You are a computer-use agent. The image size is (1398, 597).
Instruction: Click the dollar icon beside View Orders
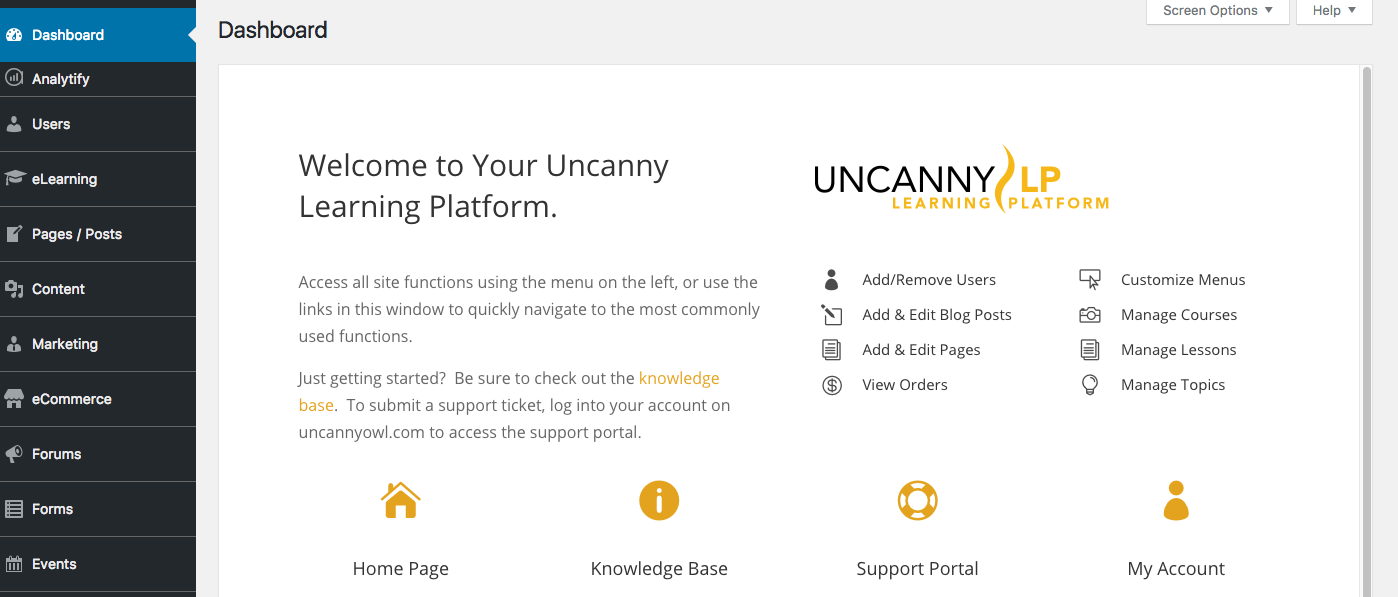pyautogui.click(x=832, y=385)
